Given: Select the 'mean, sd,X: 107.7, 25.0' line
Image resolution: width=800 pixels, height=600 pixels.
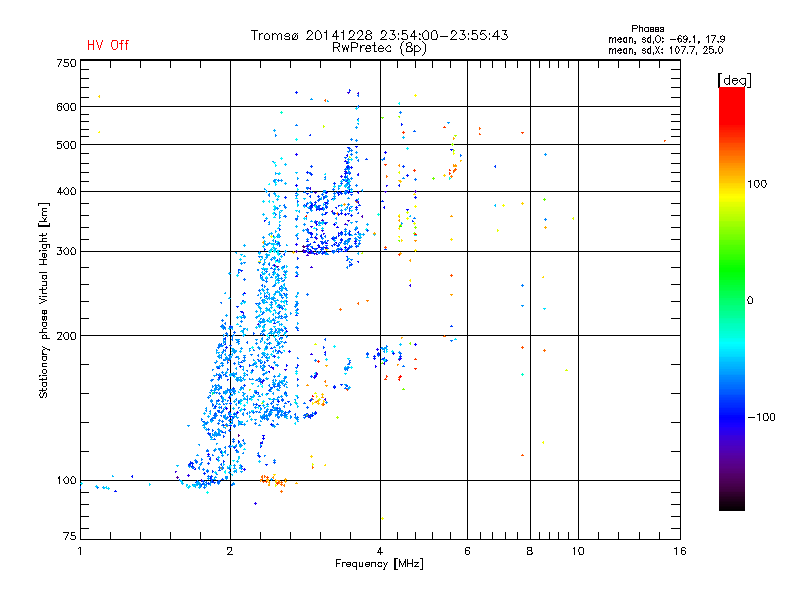Looking at the screenshot, I should point(665,50).
